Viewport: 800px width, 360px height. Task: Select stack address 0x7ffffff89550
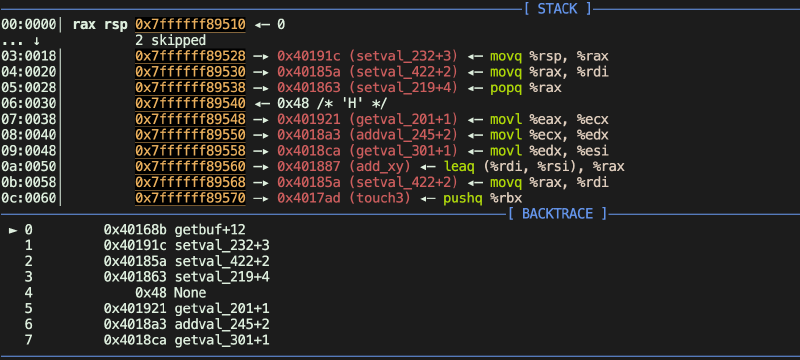tap(190, 135)
